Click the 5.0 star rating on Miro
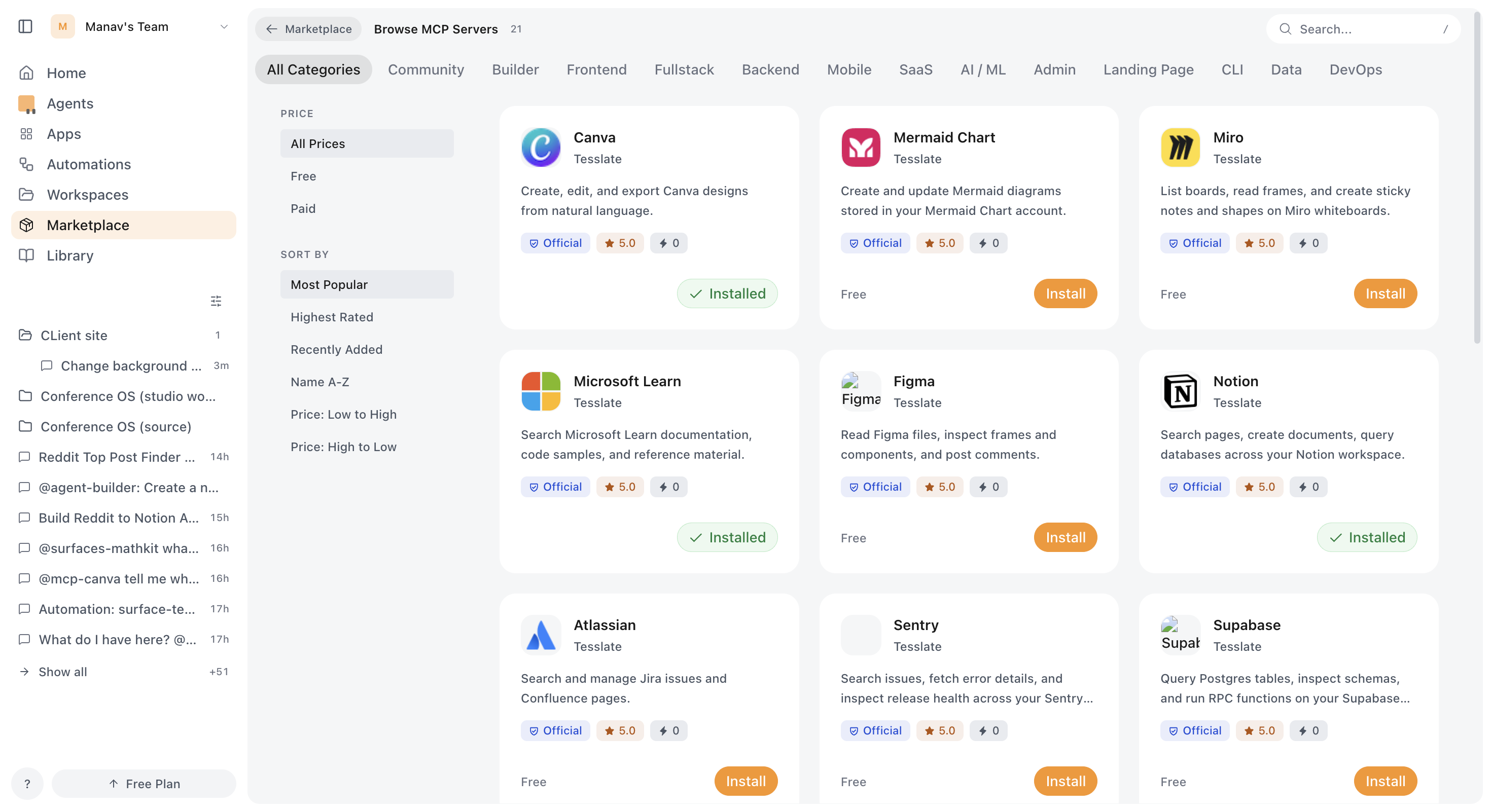The width and height of the screenshot is (1491, 812). 1259,243
